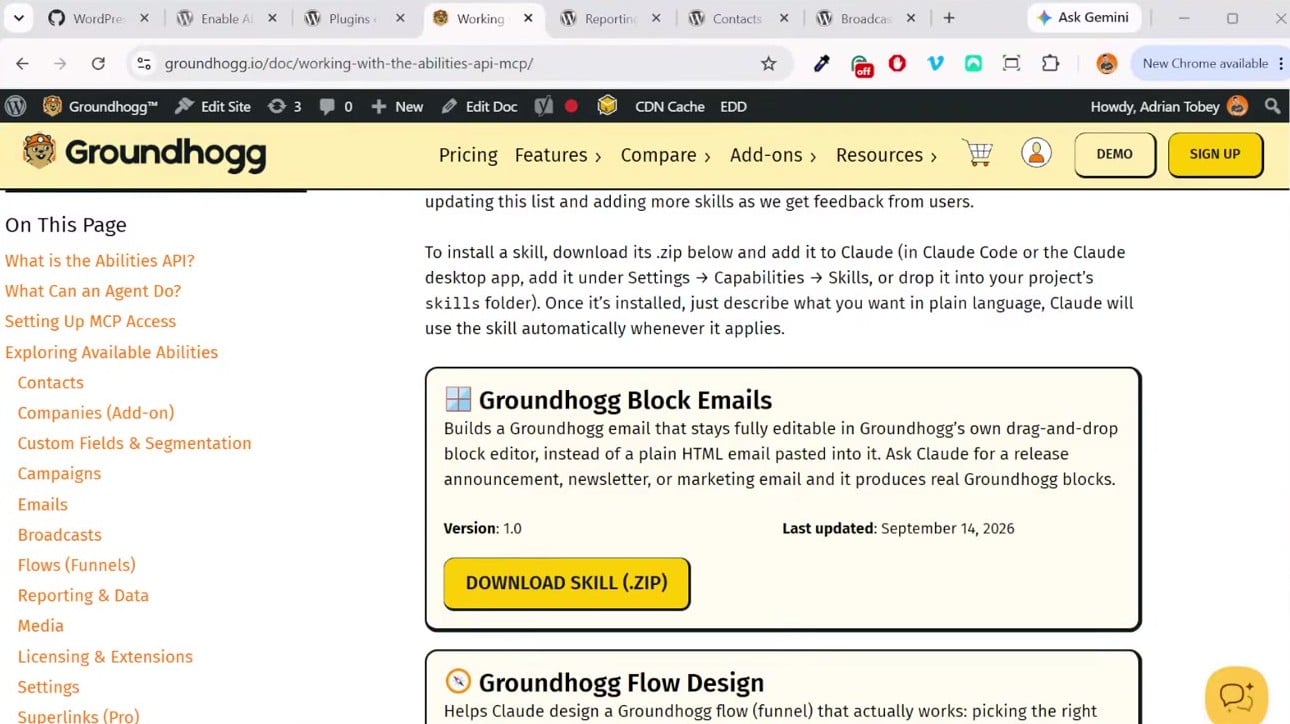
Task: Open the eyedropper extension icon
Action: (x=822, y=63)
